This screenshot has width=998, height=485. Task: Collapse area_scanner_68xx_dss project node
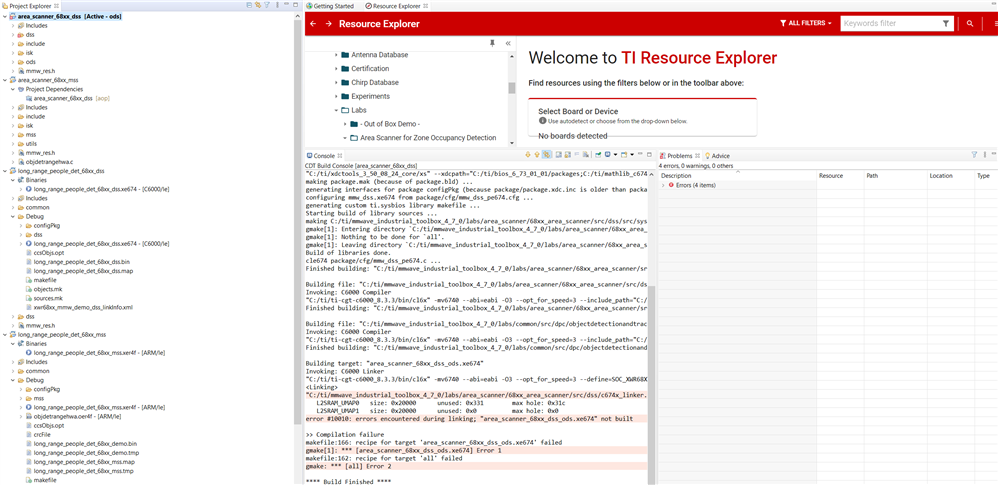[x=5, y=16]
